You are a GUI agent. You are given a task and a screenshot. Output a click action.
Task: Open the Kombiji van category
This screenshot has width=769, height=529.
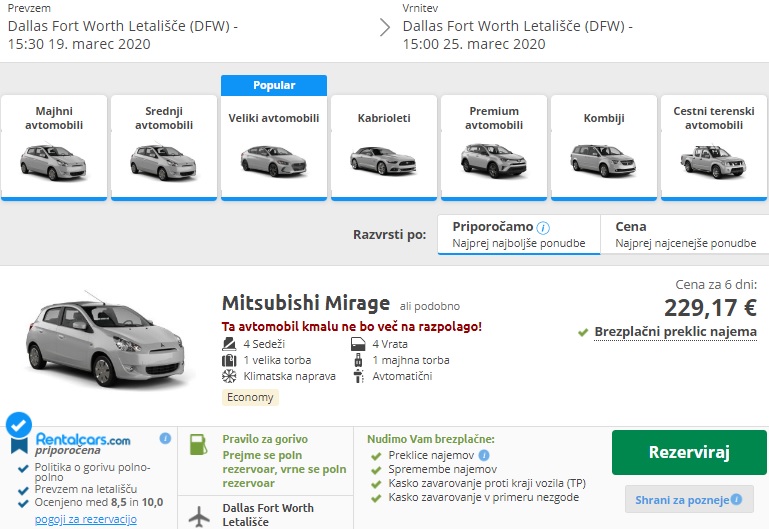click(603, 146)
